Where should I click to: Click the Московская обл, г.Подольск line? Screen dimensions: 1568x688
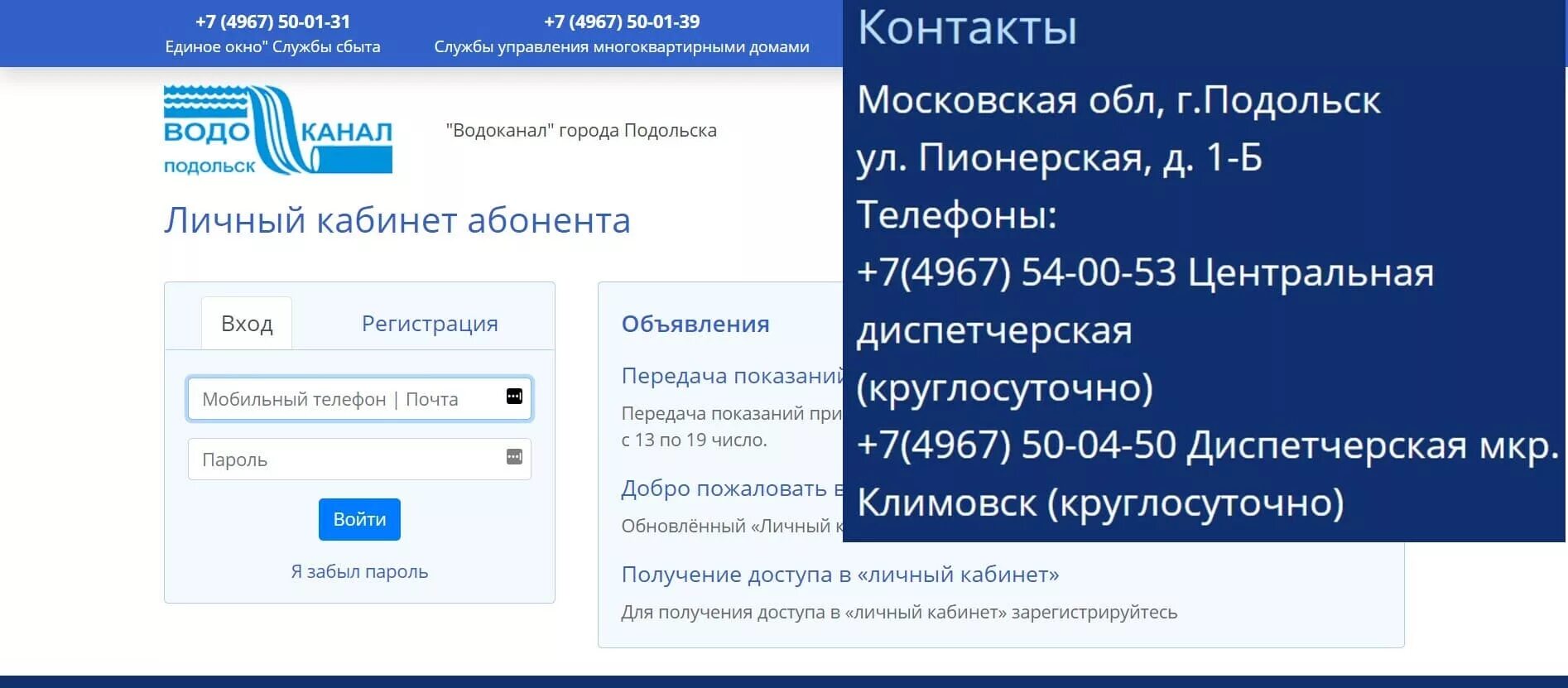1118,100
